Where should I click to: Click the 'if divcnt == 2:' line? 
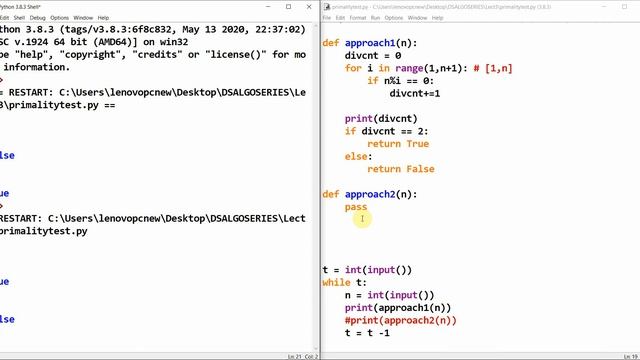click(387, 131)
